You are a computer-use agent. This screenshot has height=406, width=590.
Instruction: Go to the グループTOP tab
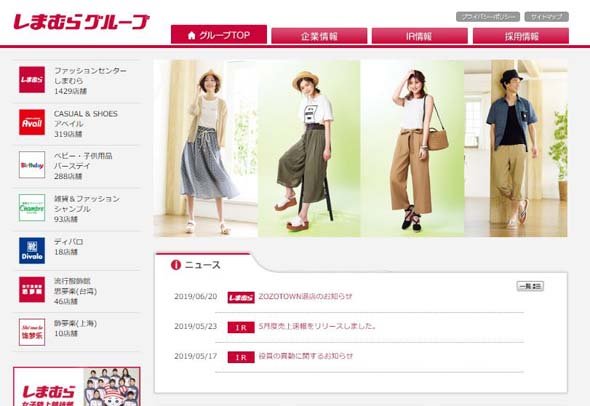click(219, 35)
